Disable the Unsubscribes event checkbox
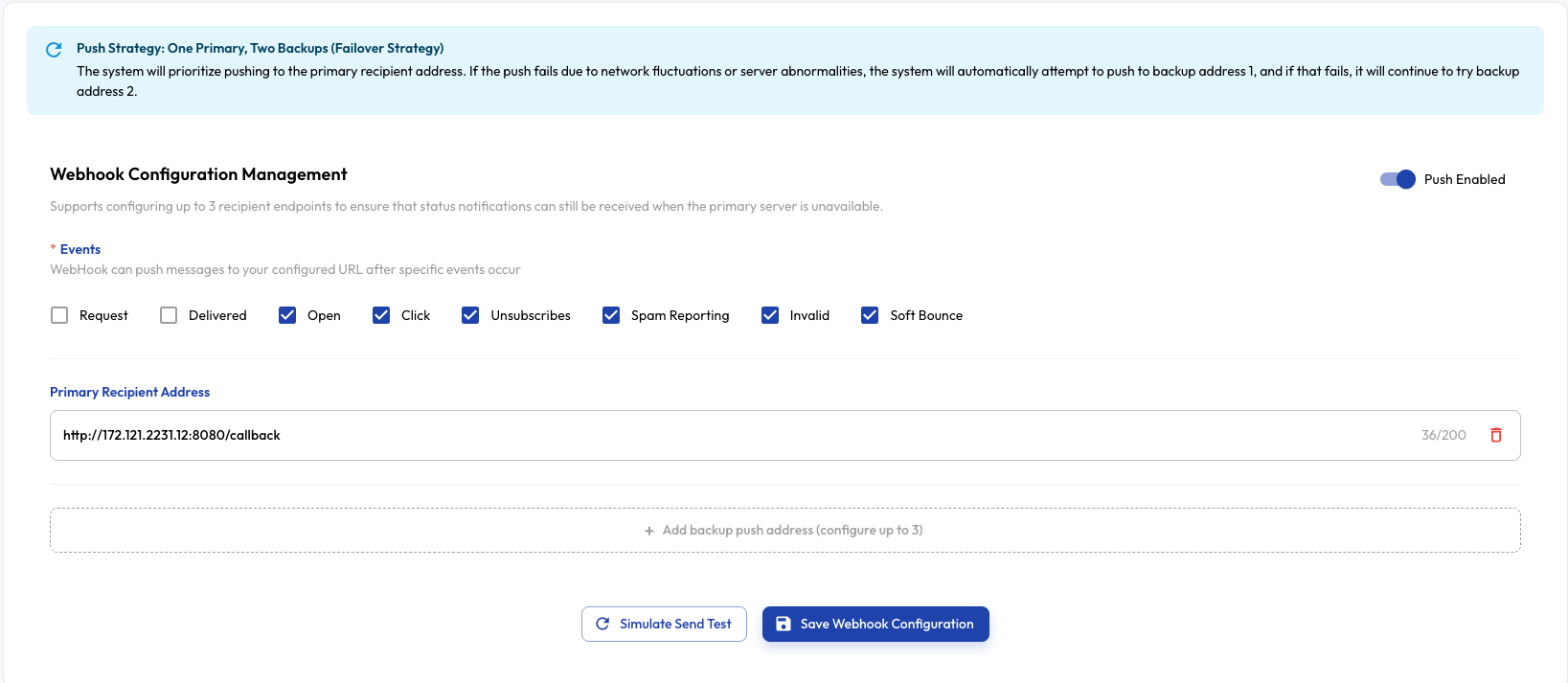1568x683 pixels. 470,315
